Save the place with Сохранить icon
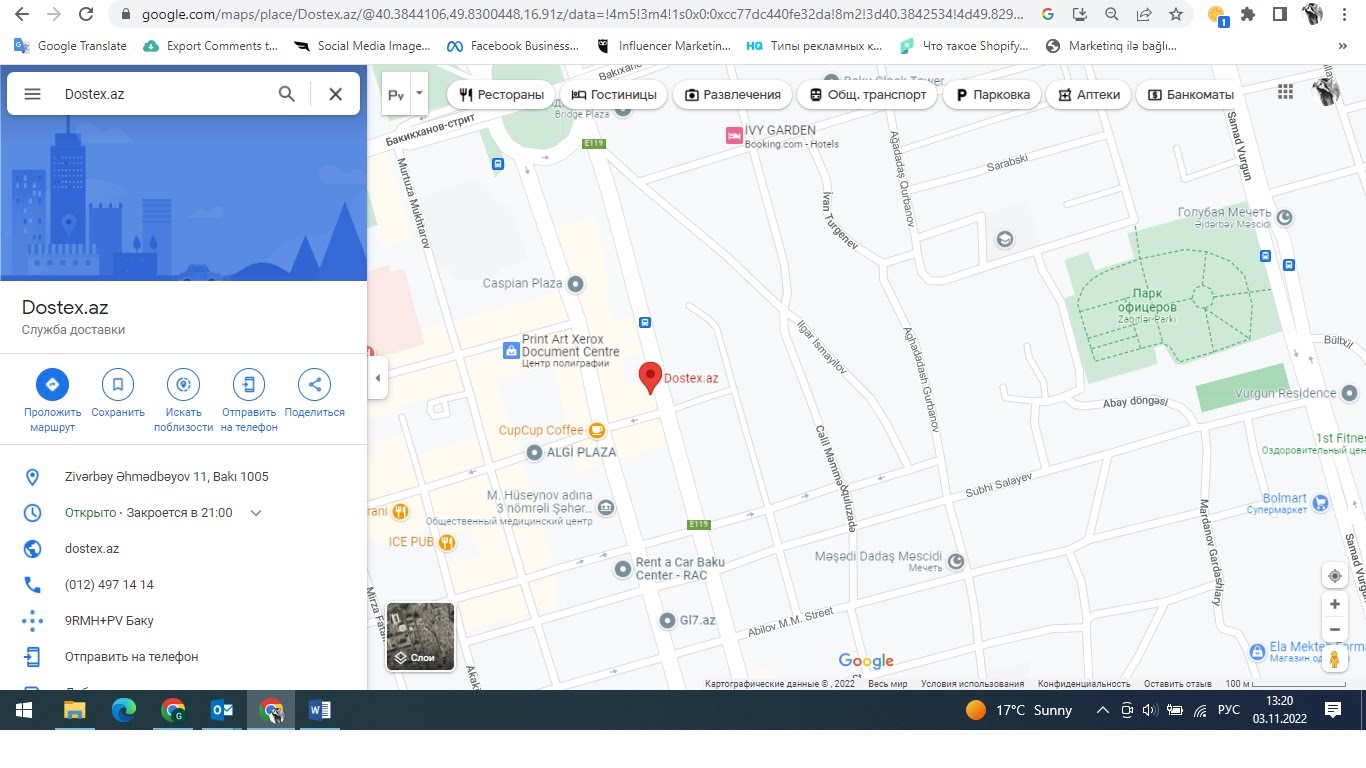Image resolution: width=1366 pixels, height=768 pixels. [118, 384]
